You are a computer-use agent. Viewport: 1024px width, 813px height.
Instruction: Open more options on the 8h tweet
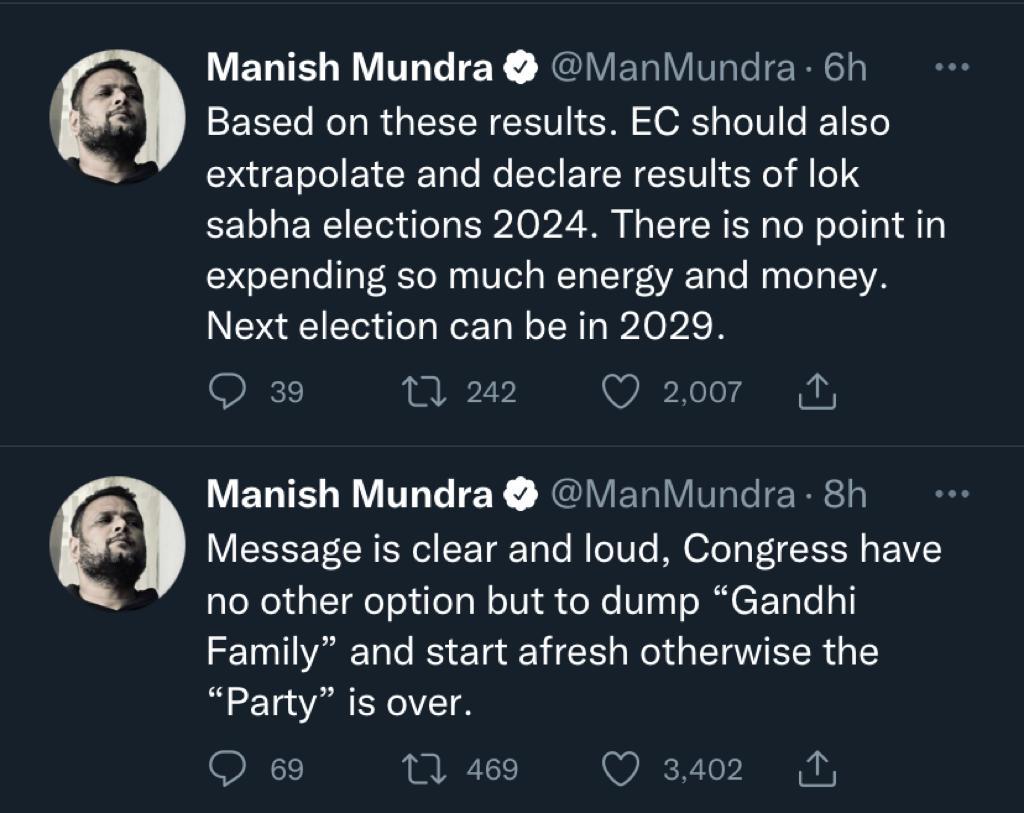951,494
